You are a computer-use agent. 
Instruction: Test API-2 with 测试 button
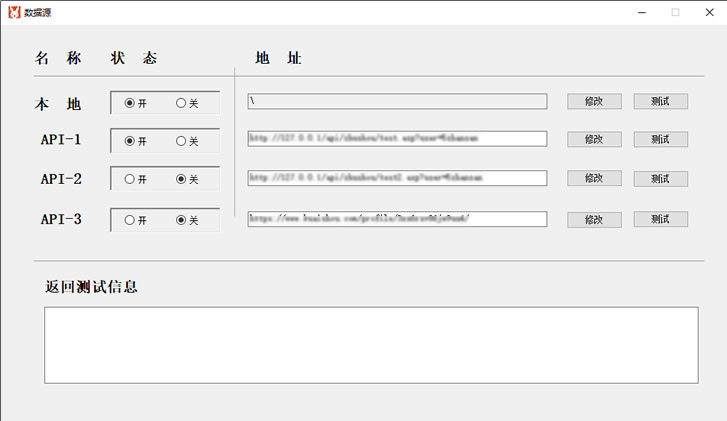click(x=660, y=178)
